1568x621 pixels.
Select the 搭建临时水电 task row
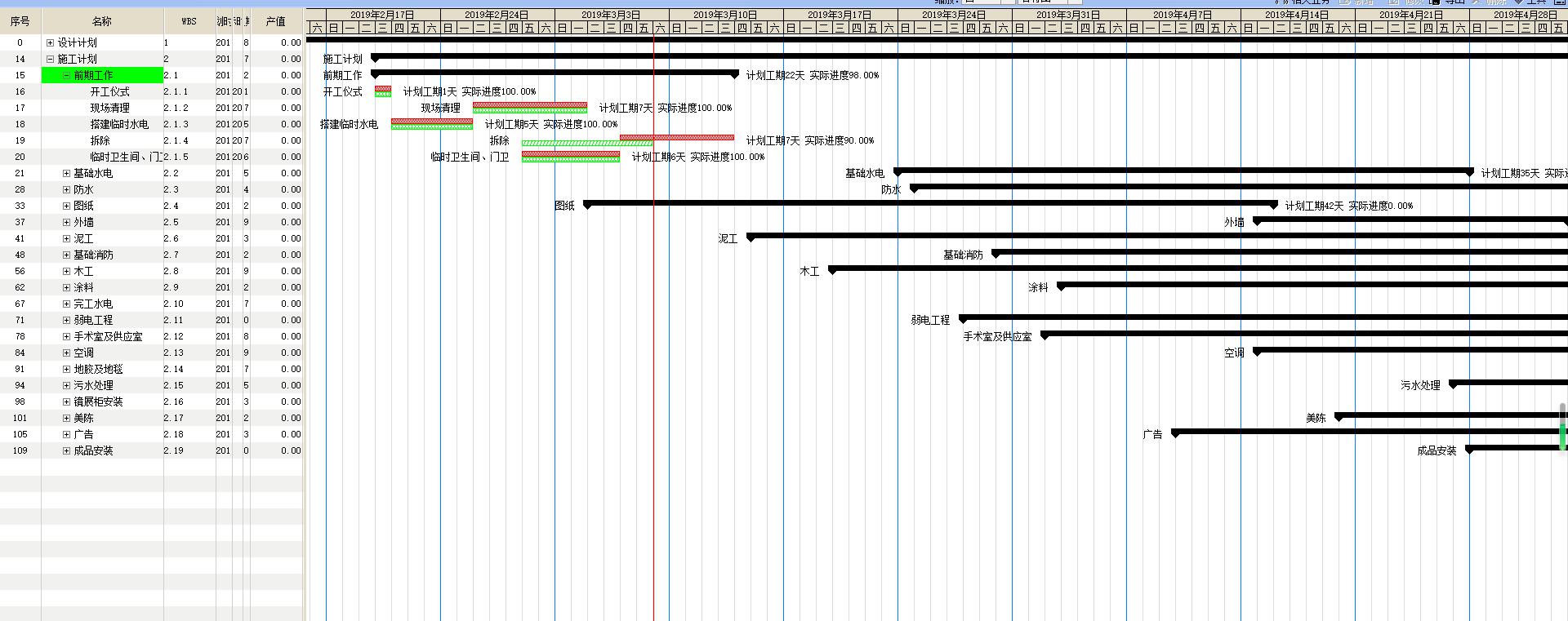coord(119,124)
